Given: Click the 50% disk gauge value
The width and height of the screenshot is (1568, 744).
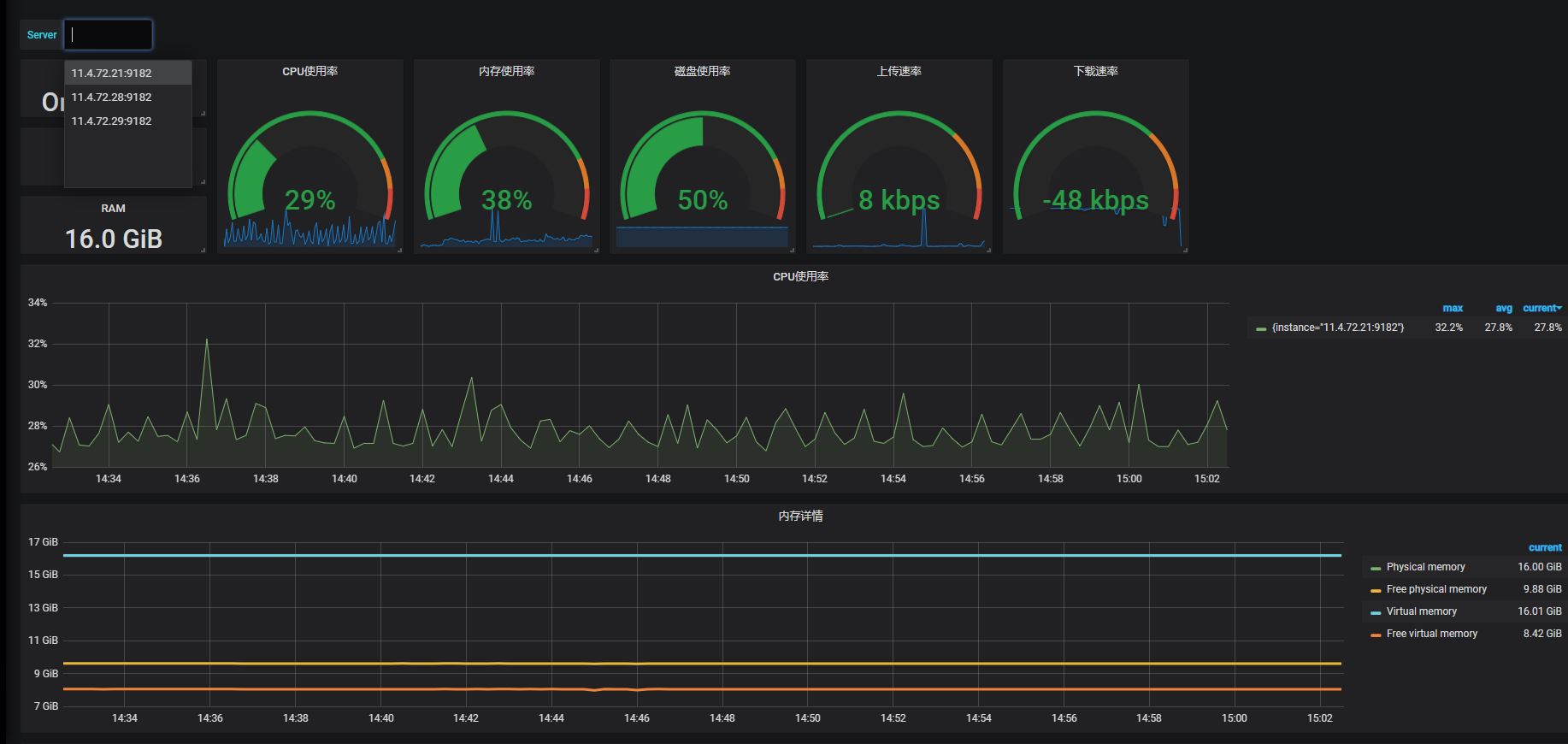Looking at the screenshot, I should [703, 200].
